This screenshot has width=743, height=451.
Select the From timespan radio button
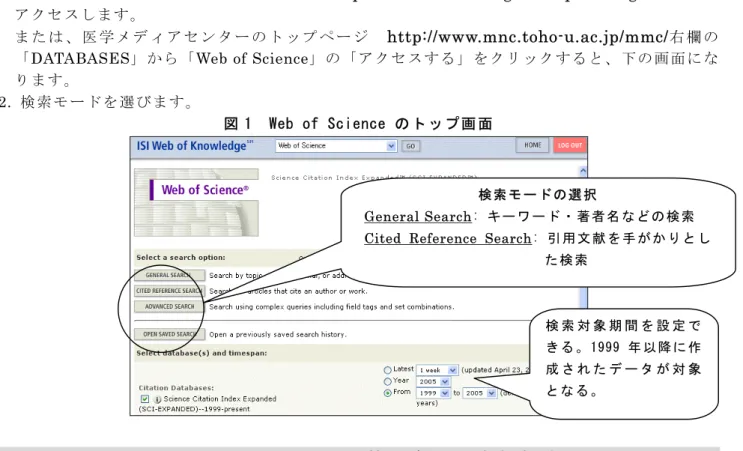388,393
